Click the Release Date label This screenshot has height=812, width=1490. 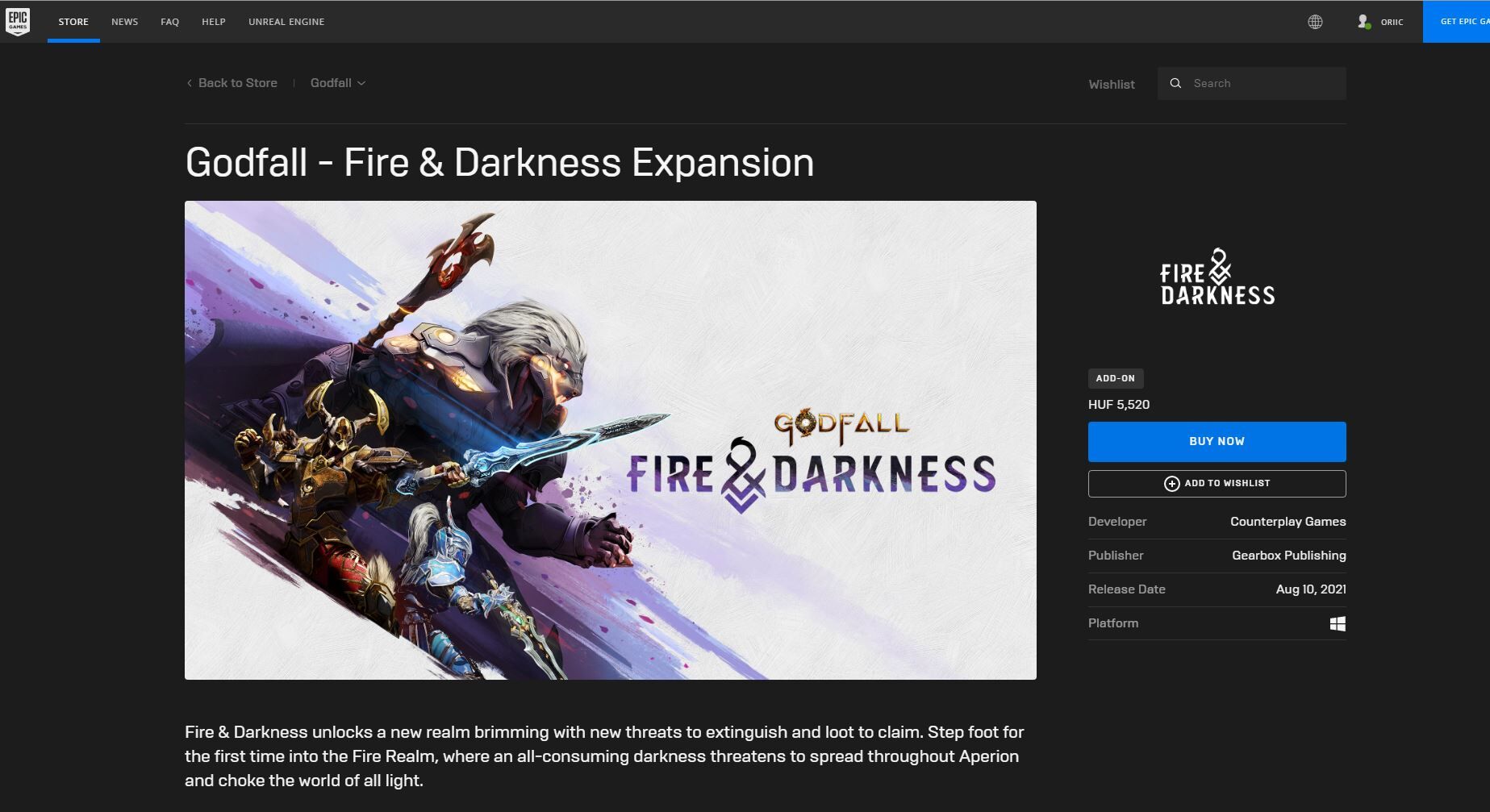[1126, 589]
